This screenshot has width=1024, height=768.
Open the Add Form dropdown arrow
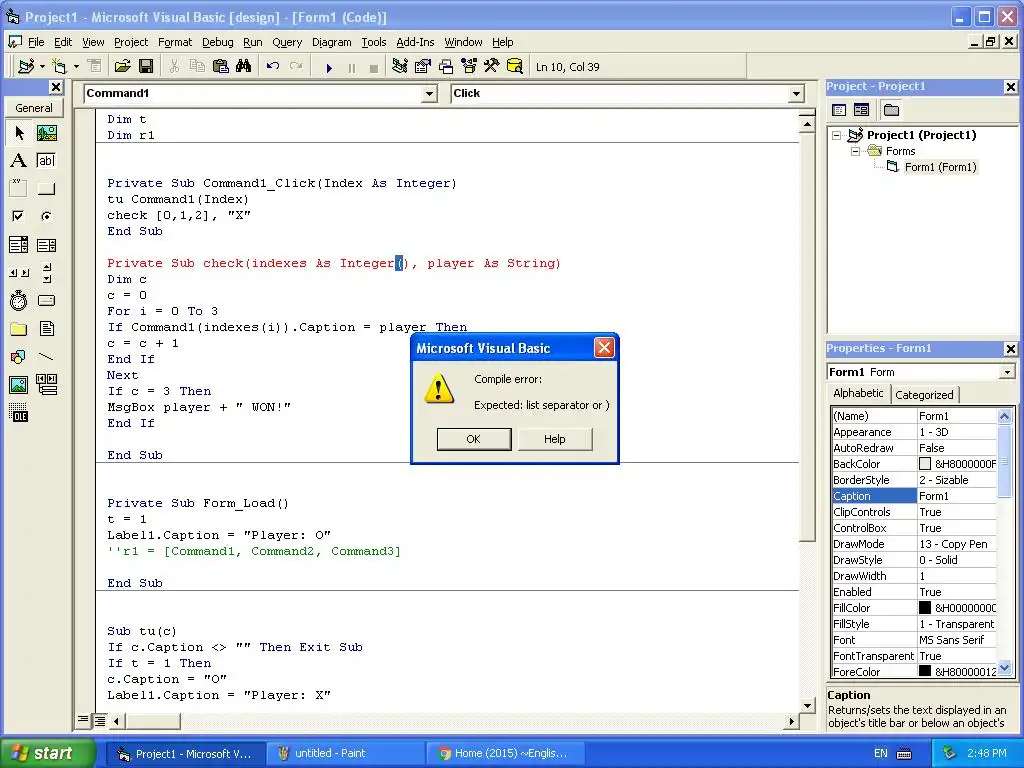[76, 67]
